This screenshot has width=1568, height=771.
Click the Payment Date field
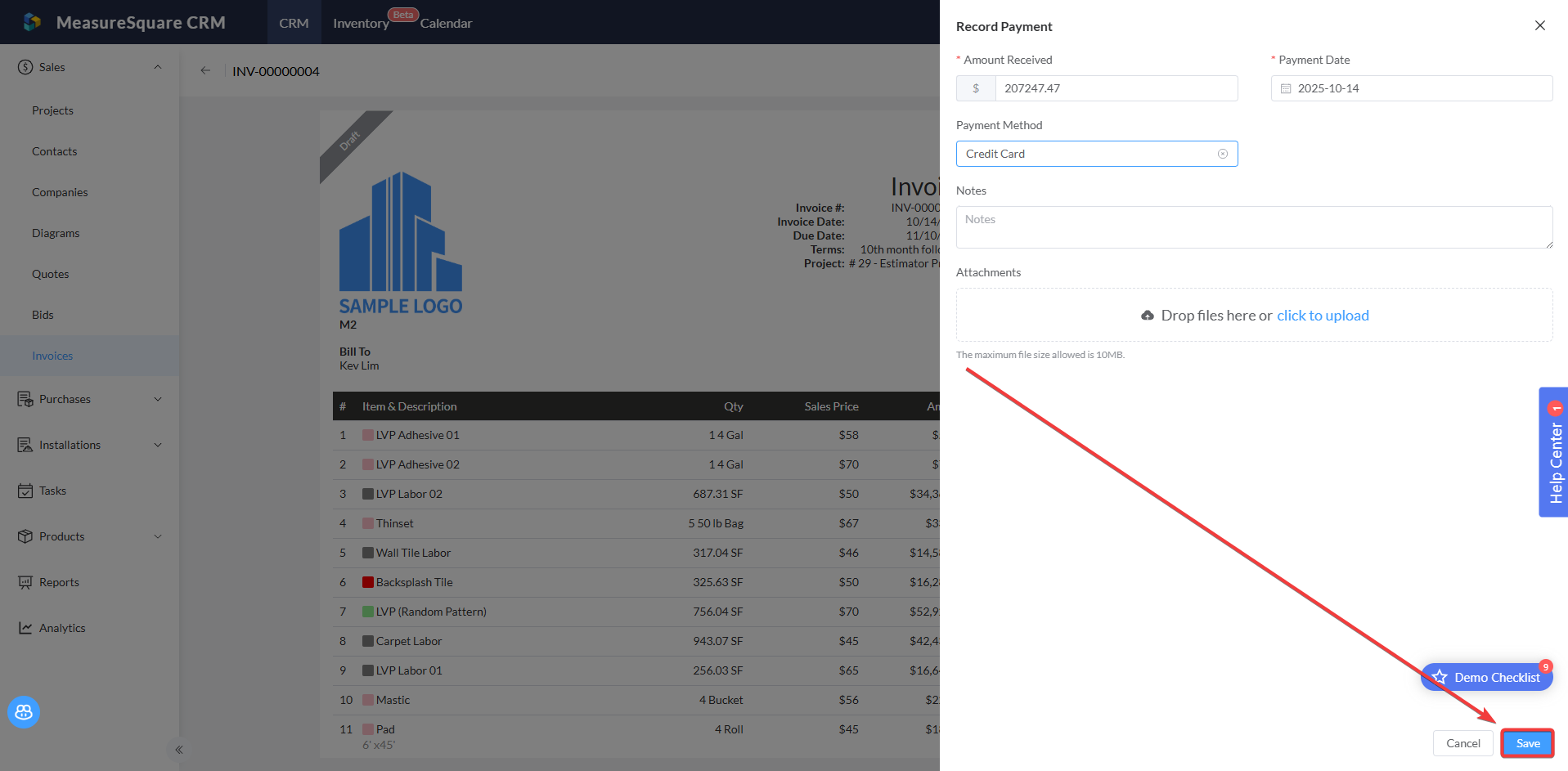1412,88
